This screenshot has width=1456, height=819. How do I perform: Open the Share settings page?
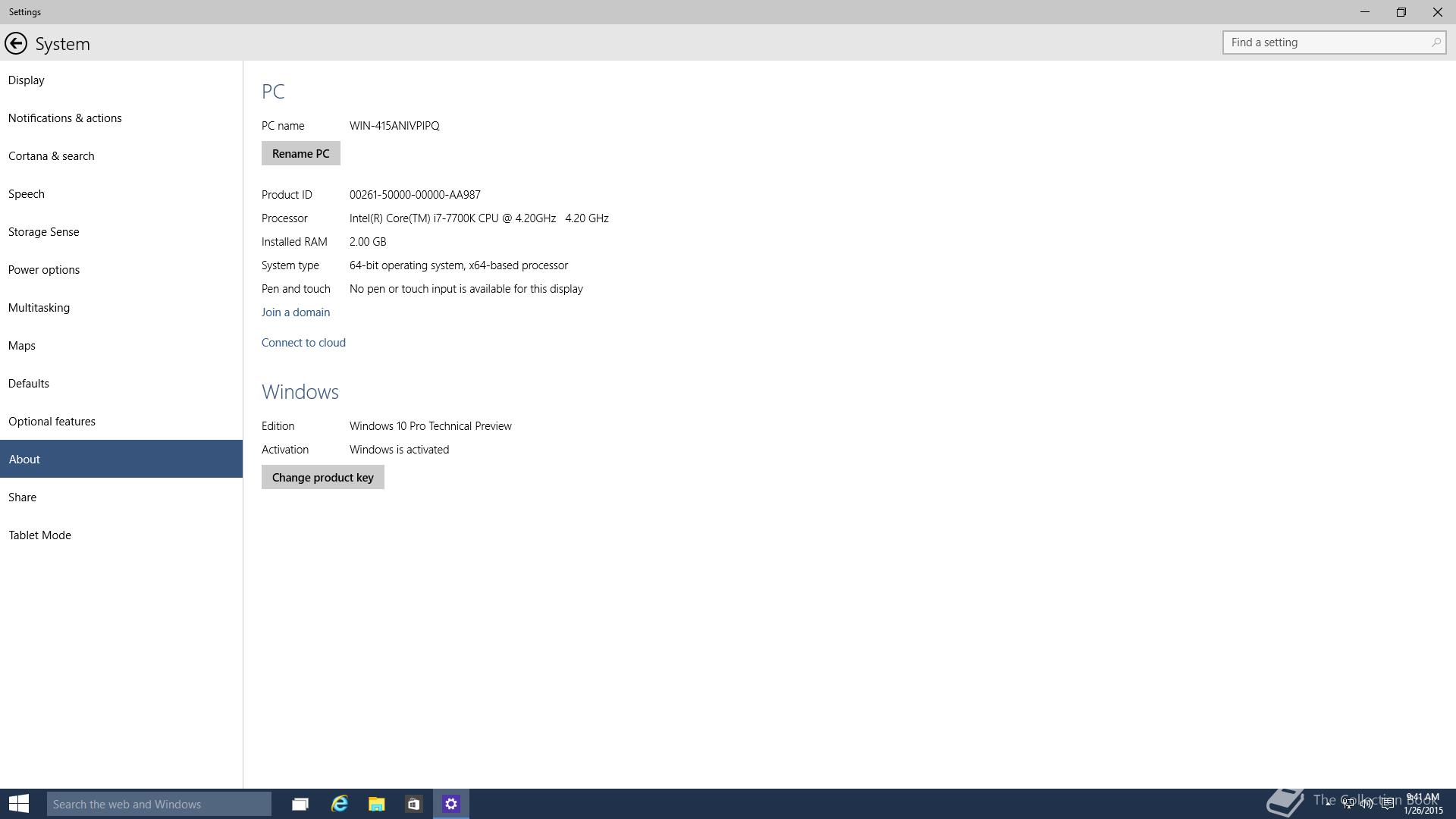pos(121,497)
